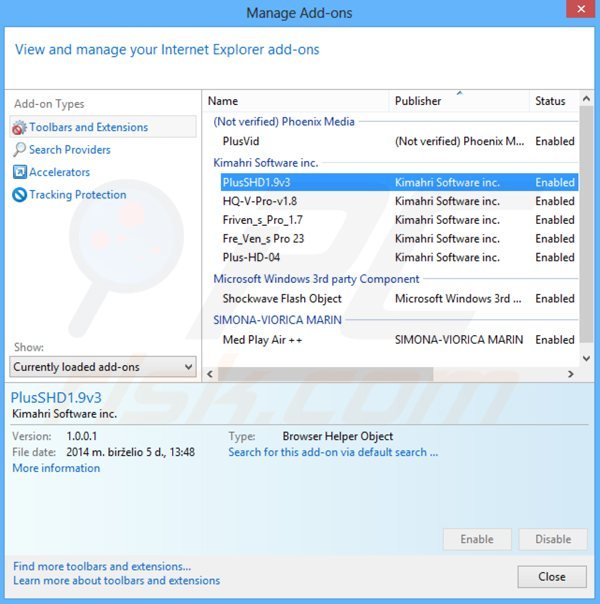The image size is (600, 604).
Task: Click the Enable button
Action: pyautogui.click(x=477, y=539)
